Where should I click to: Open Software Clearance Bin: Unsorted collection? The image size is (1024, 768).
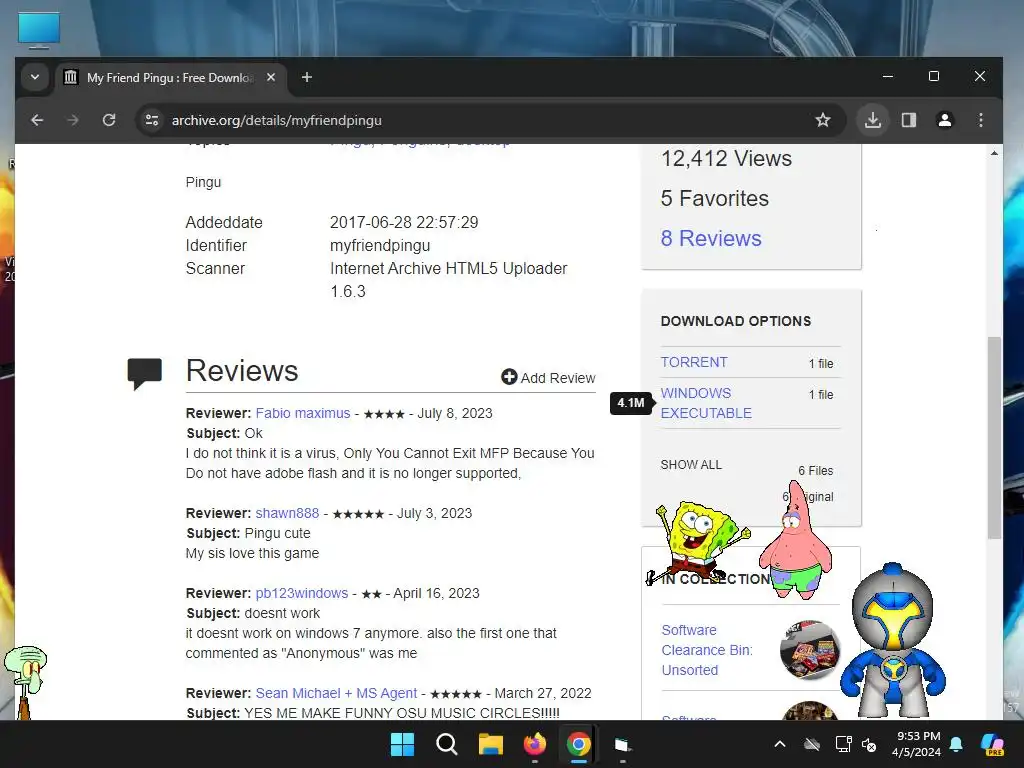(x=707, y=650)
